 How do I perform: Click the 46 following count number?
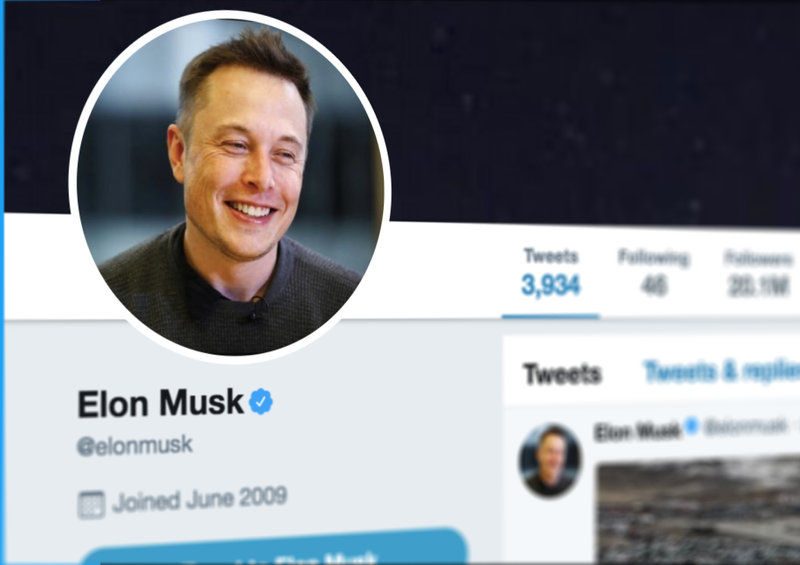point(654,286)
